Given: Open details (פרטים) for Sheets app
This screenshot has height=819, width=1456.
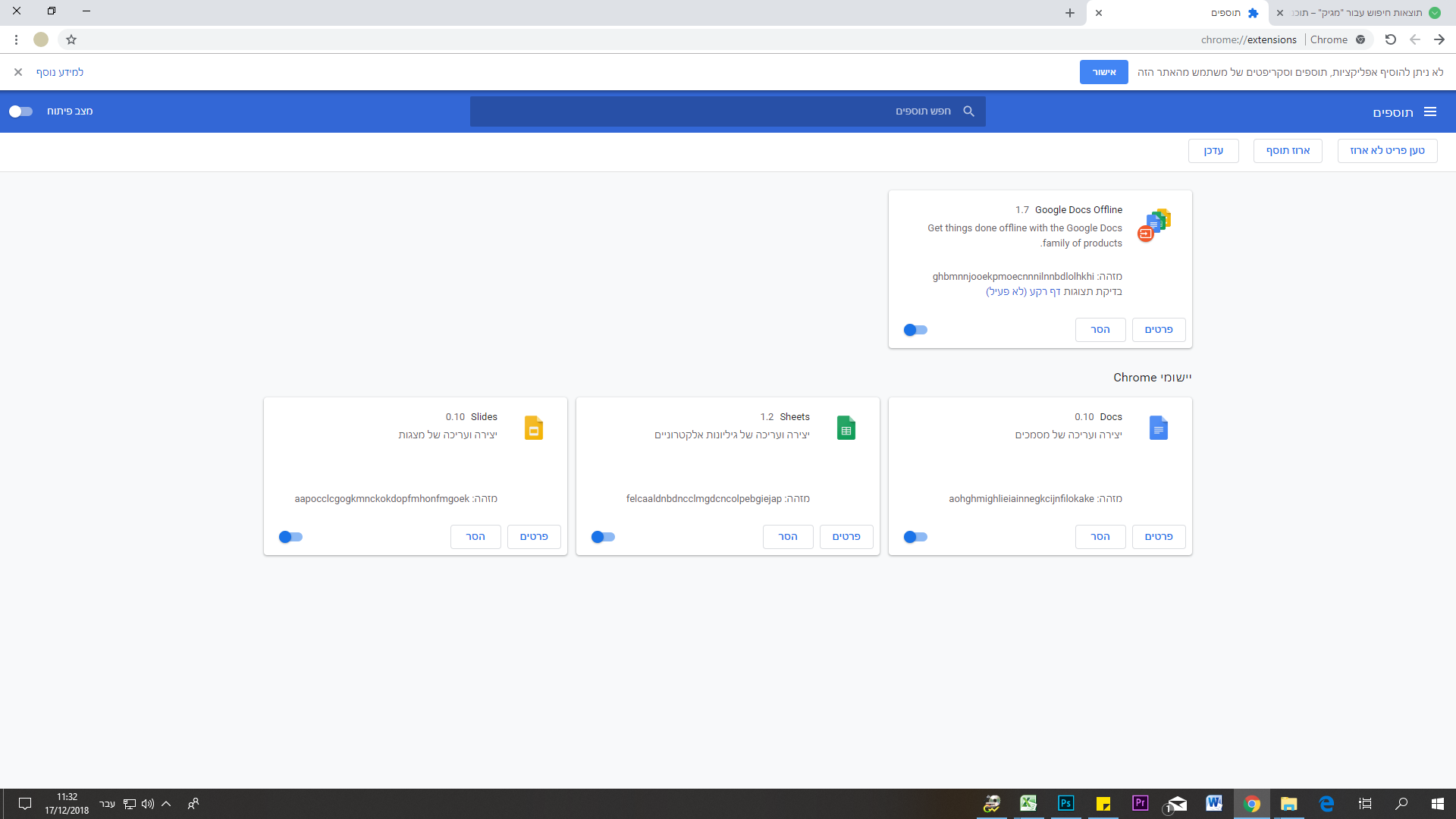Looking at the screenshot, I should point(846,537).
